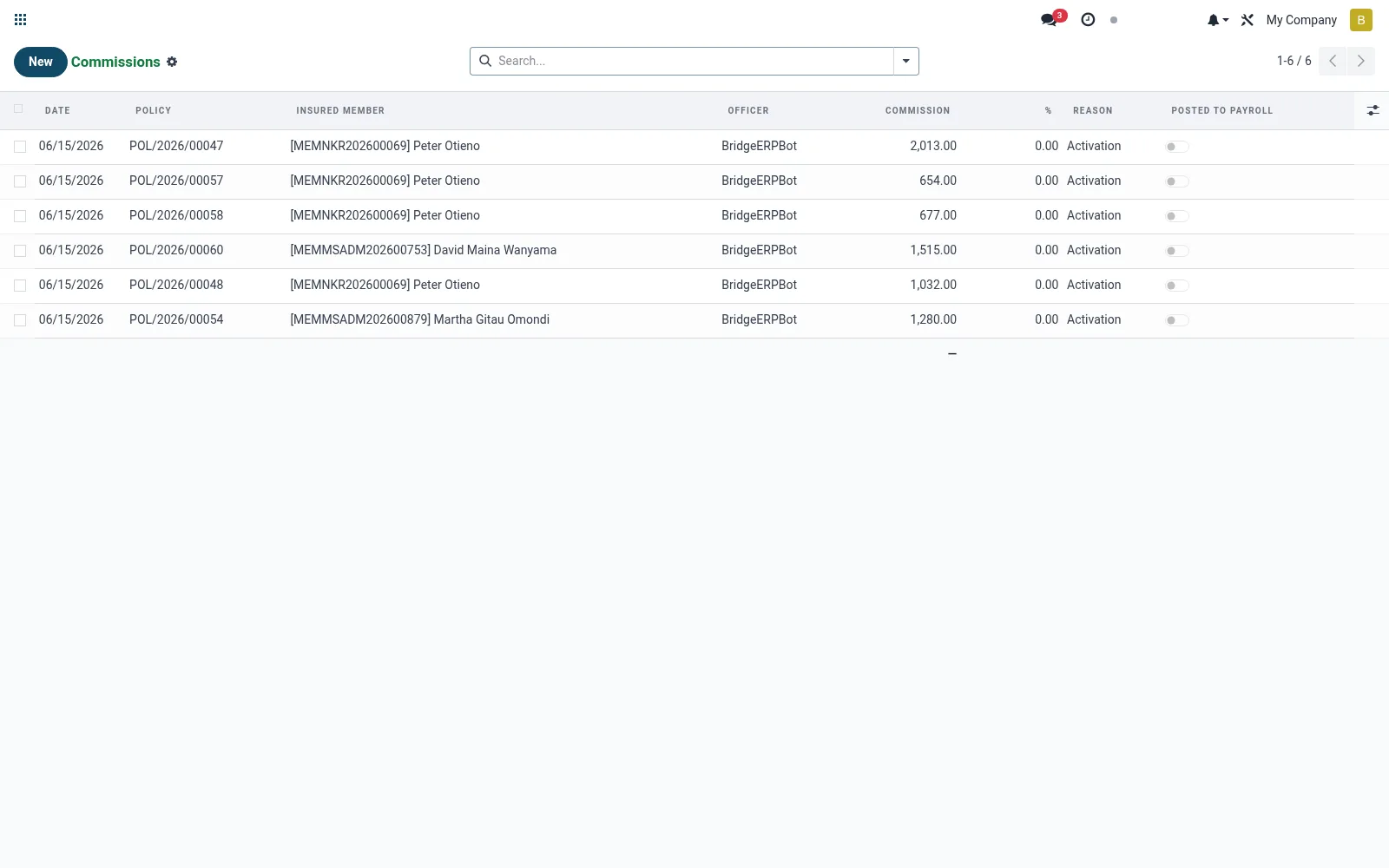1389x868 pixels.
Task: Tick the checkbox for POL/2026/00047 row
Action: pyautogui.click(x=20, y=147)
